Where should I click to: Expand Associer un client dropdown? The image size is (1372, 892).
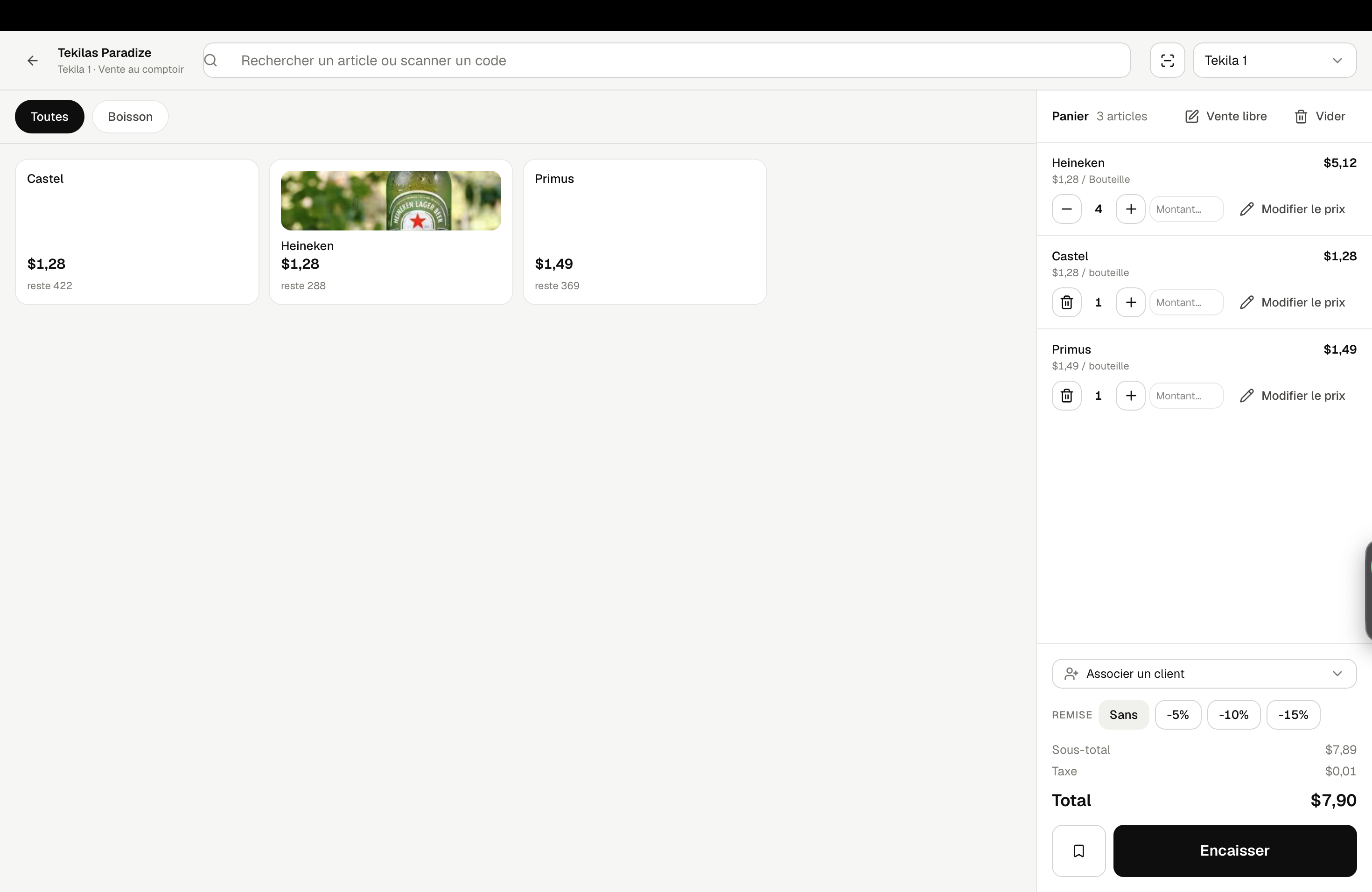pos(1204,674)
